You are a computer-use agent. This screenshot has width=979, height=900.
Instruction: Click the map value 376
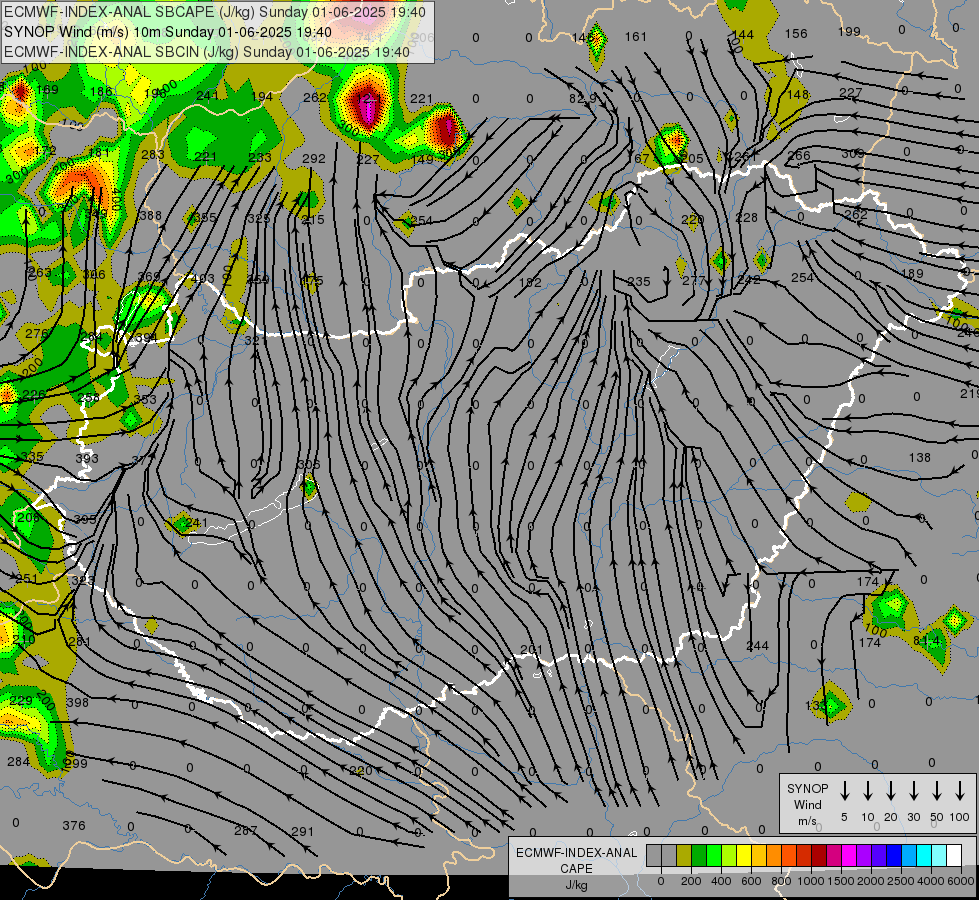tap(74, 826)
